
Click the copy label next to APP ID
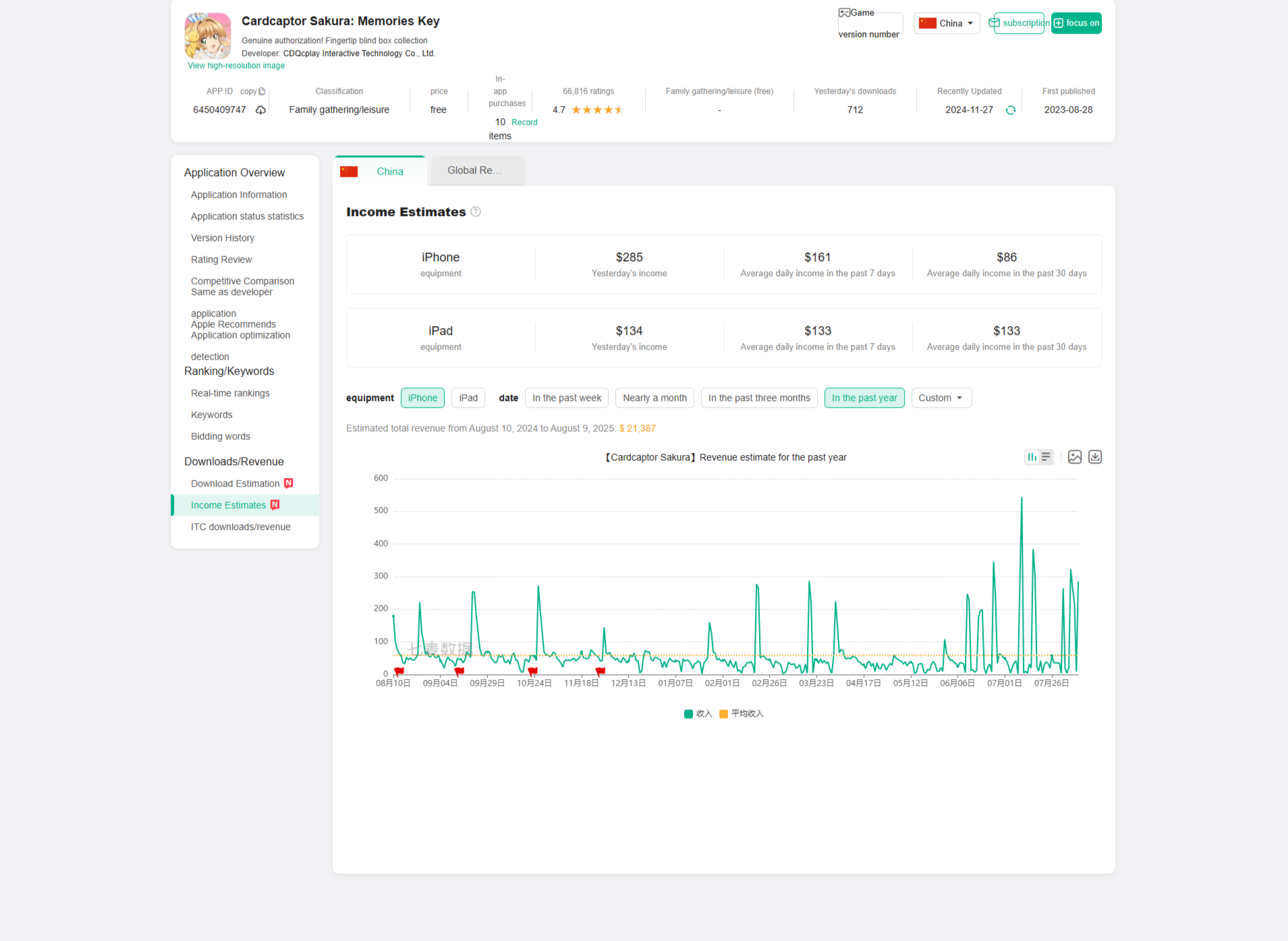click(x=248, y=92)
